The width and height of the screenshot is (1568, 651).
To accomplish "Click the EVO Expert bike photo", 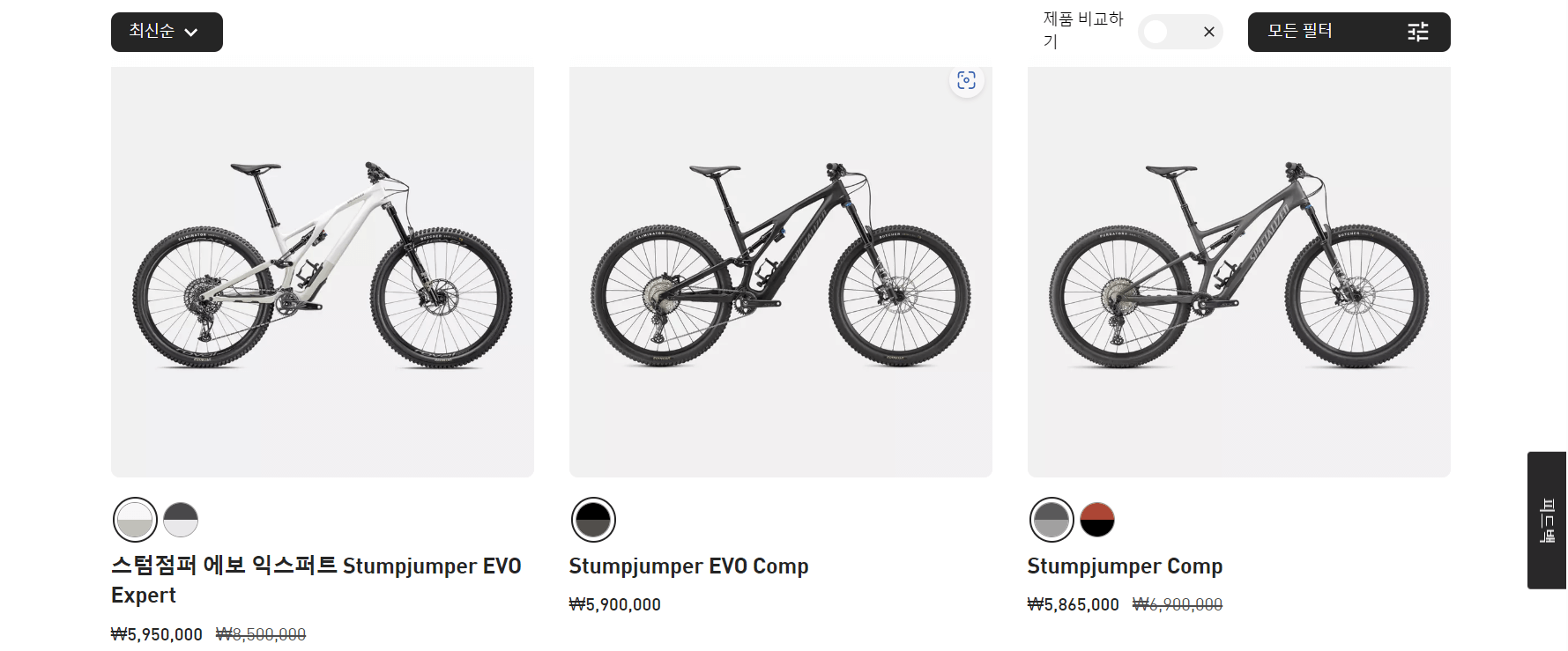I will coord(323,271).
